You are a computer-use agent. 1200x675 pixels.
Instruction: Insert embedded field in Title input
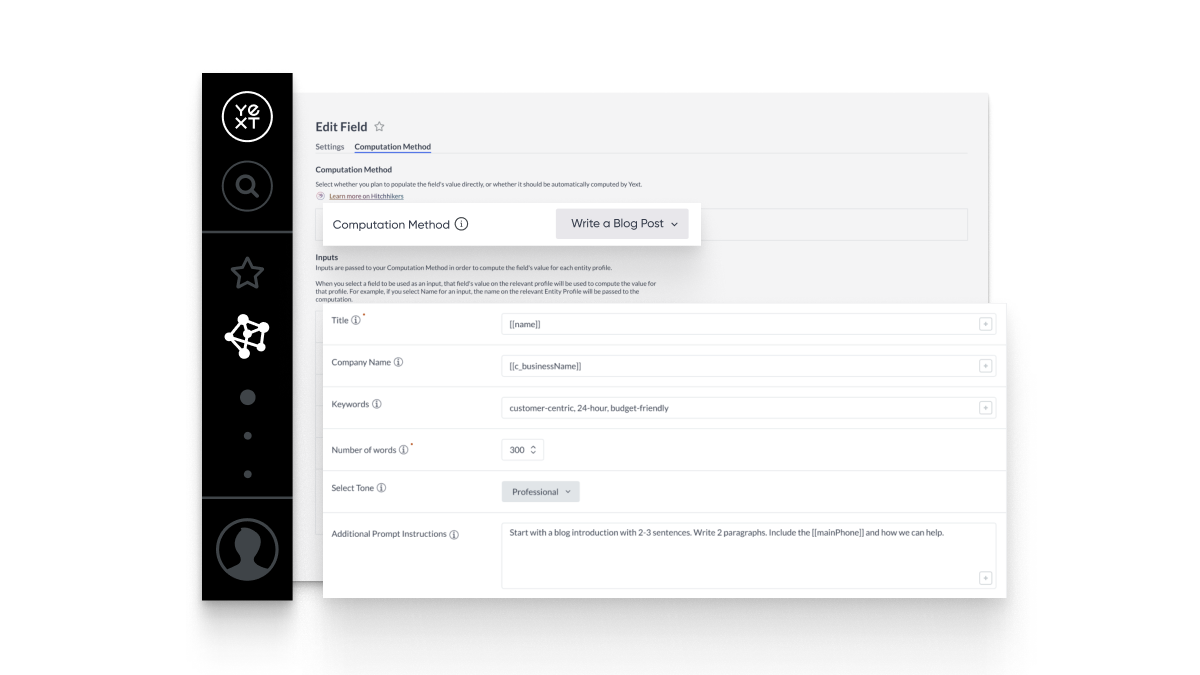coord(985,324)
